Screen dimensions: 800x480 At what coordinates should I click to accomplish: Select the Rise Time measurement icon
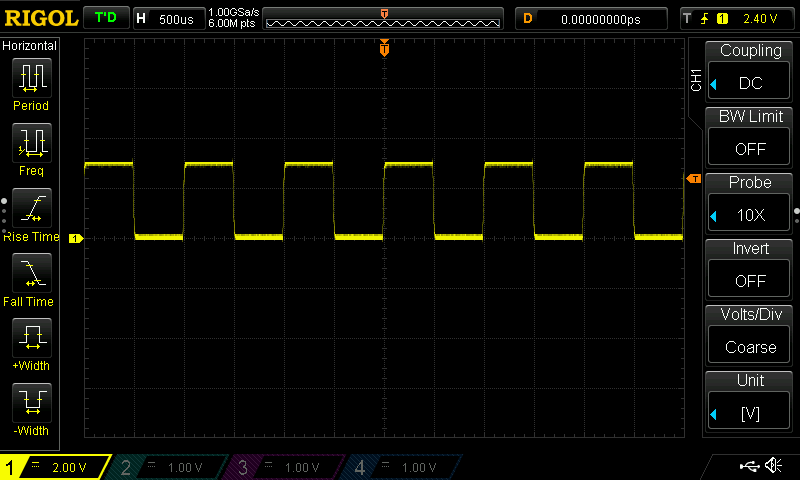[x=32, y=208]
